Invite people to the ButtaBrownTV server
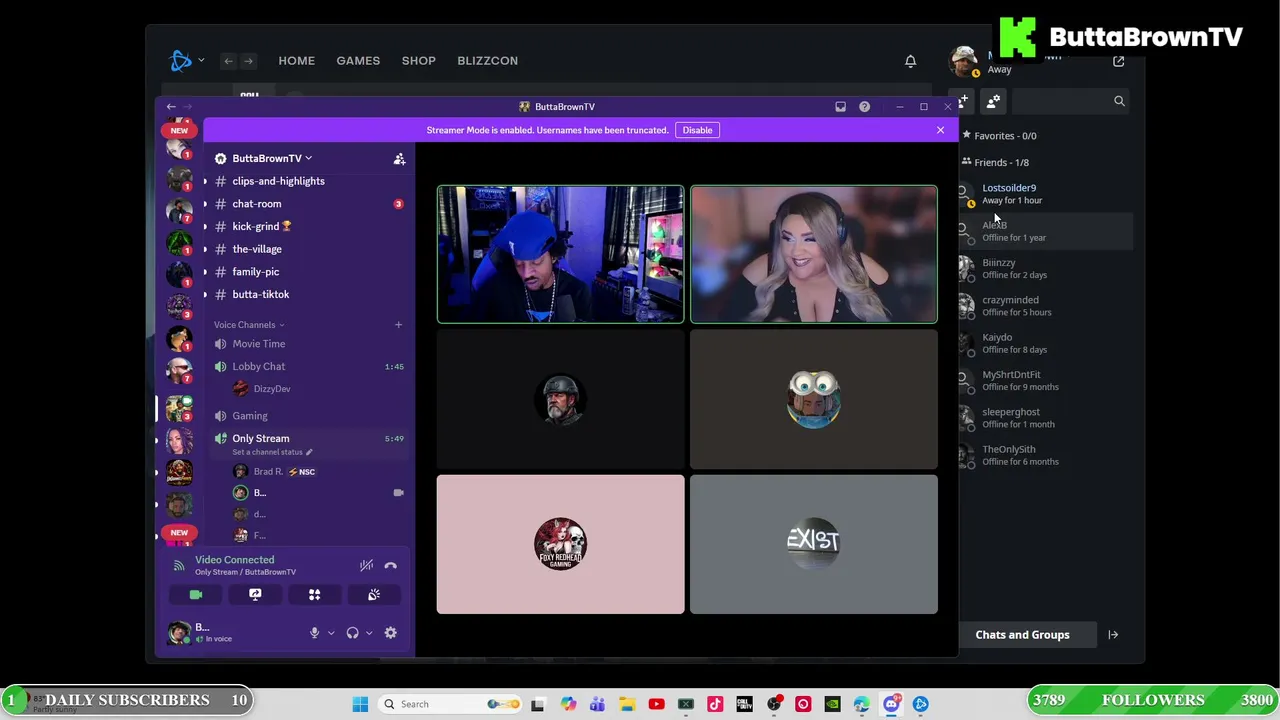This screenshot has width=1280, height=720. pos(399,159)
